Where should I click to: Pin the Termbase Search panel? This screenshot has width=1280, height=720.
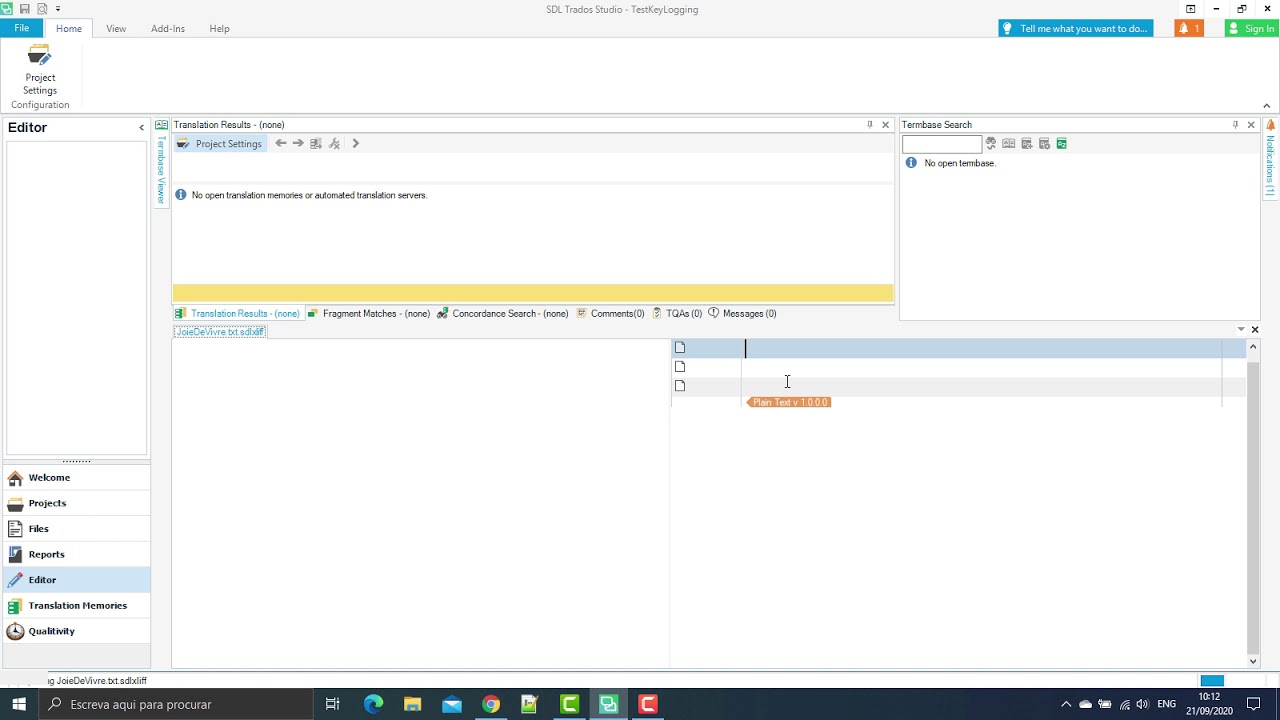1235,125
